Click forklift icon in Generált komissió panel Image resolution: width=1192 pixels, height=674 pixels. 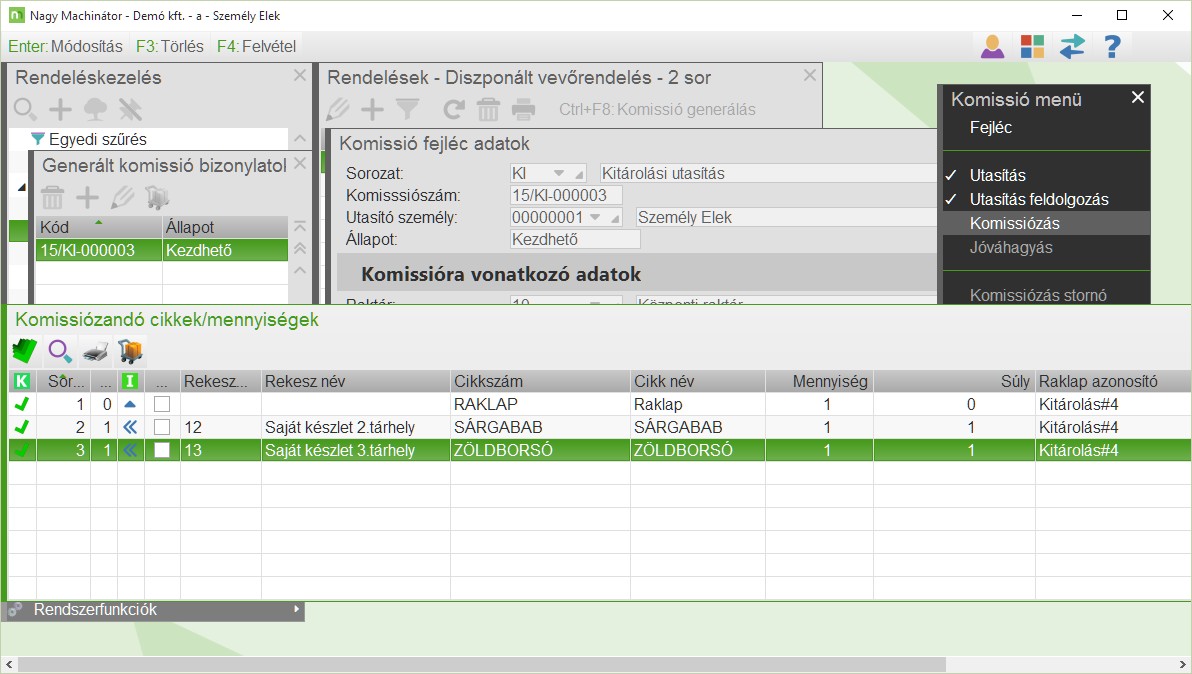(157, 198)
